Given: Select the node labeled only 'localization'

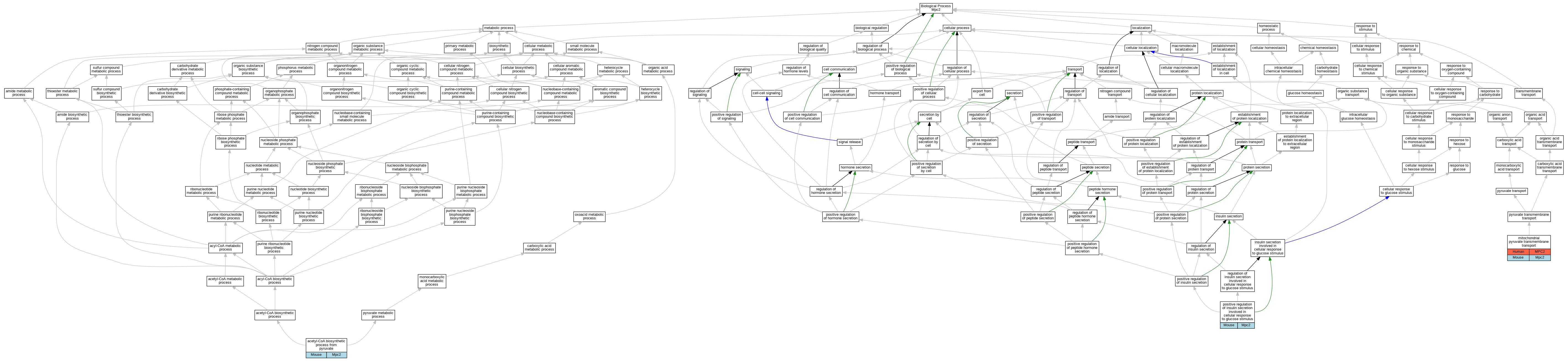Looking at the screenshot, I should (1141, 28).
